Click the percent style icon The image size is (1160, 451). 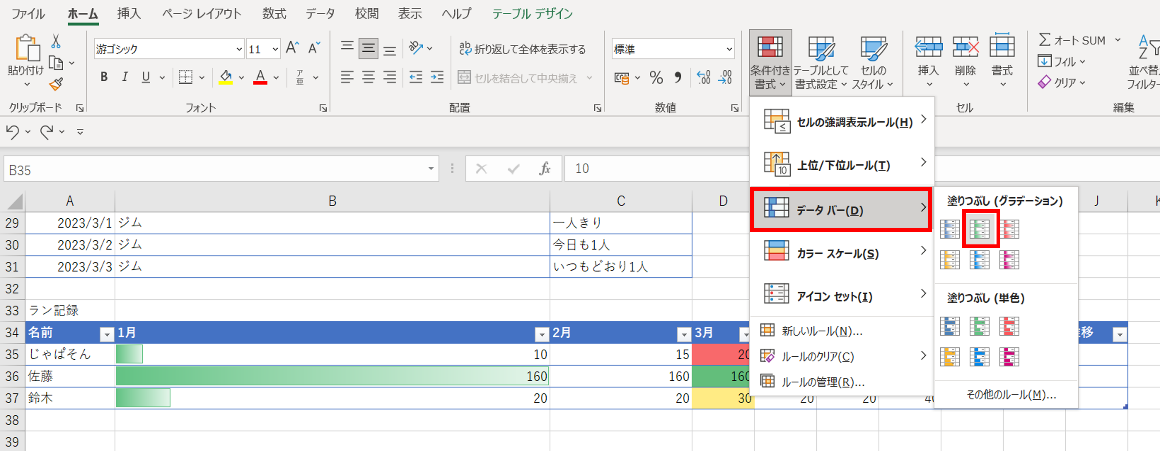[656, 78]
